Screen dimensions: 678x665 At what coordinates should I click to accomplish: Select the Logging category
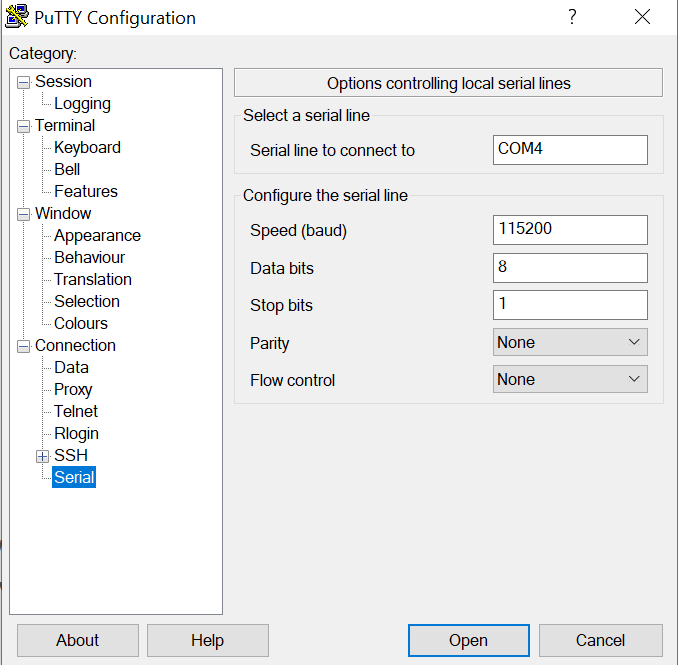click(82, 103)
